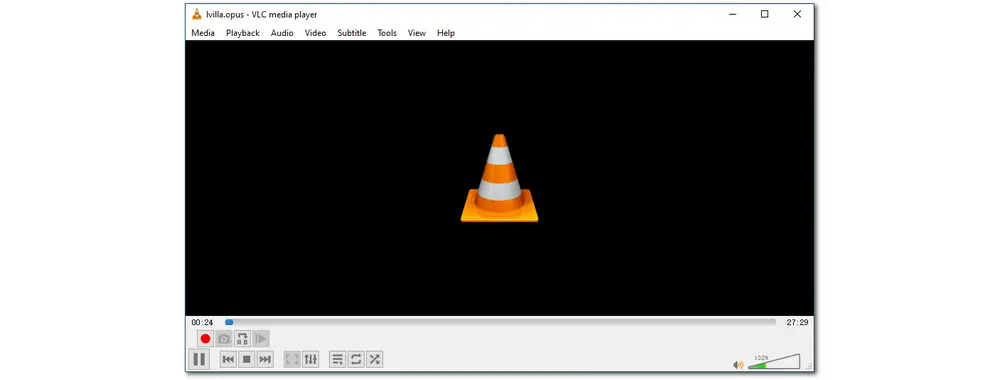1000x380 pixels.
Task: Advance frame by frame
Action: tap(261, 339)
